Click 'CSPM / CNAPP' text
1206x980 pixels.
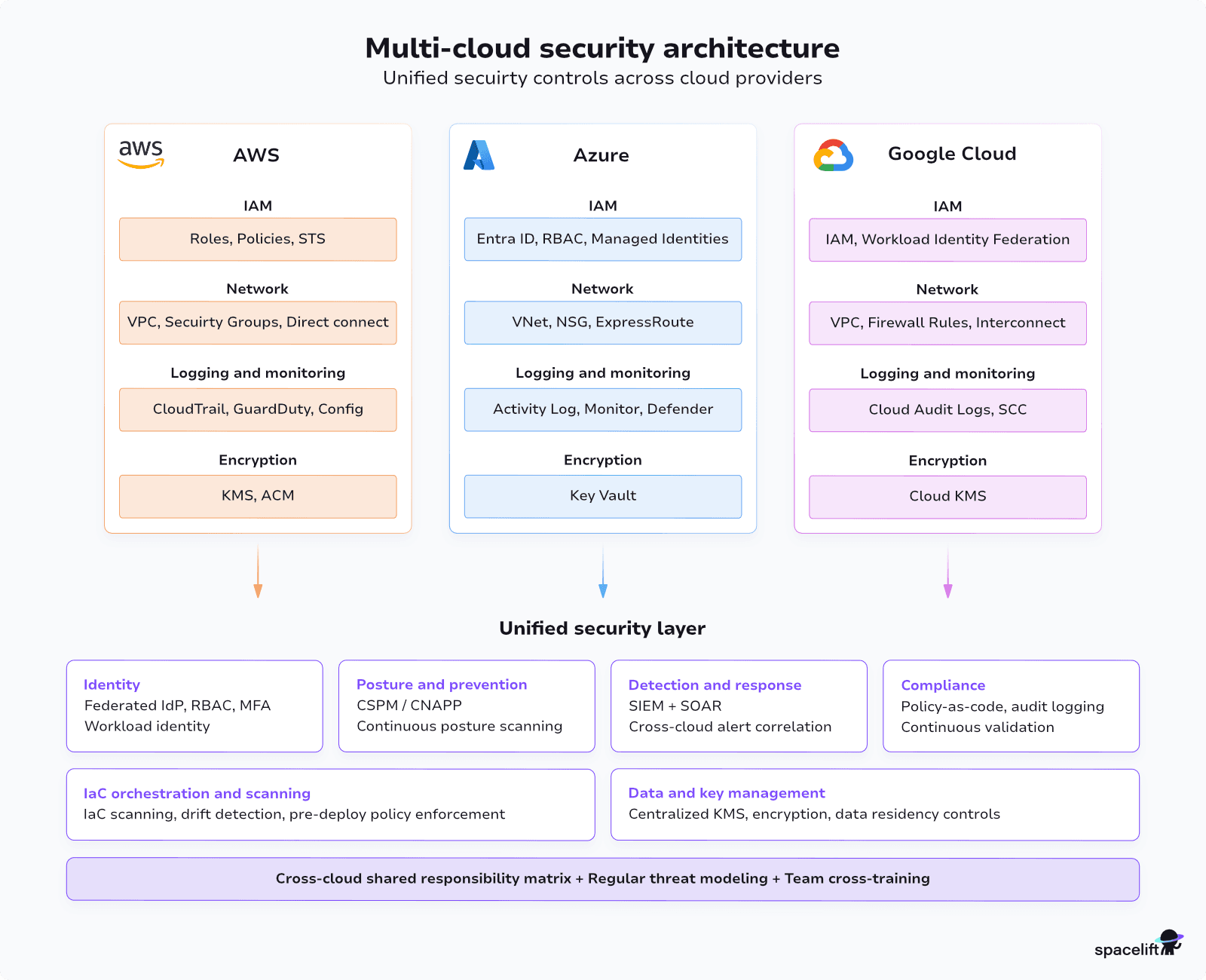click(409, 706)
